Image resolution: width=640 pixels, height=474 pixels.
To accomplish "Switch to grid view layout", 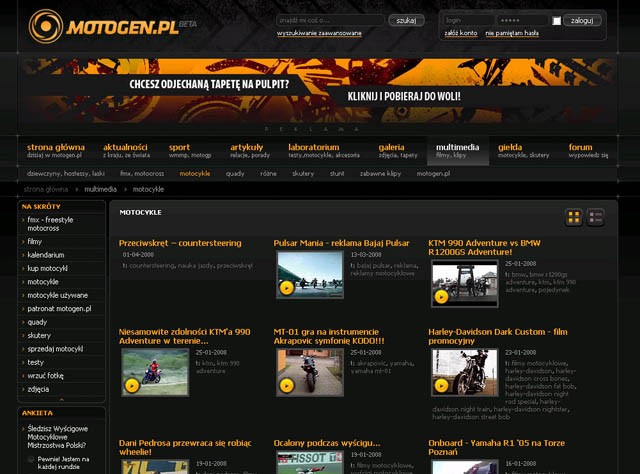I will coord(573,217).
